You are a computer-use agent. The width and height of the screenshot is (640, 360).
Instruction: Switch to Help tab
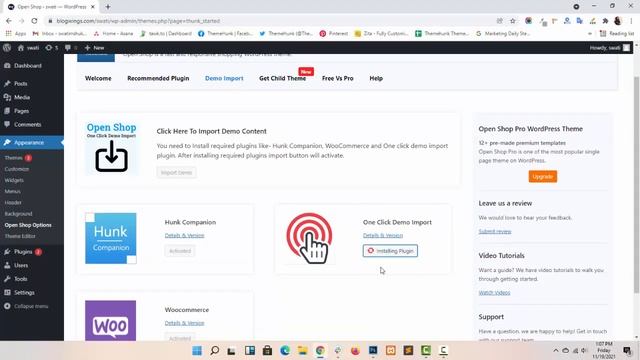(376, 78)
